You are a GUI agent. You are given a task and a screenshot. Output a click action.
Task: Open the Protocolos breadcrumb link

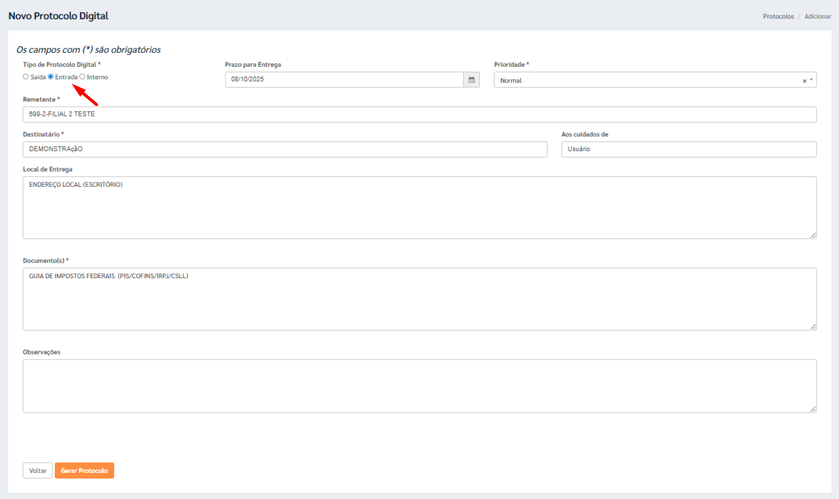[778, 17]
